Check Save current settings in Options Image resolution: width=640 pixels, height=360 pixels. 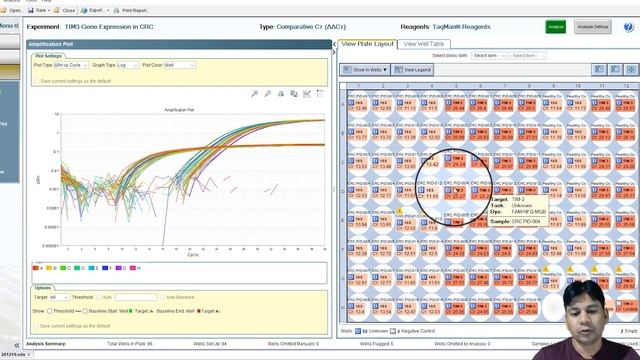point(37,326)
